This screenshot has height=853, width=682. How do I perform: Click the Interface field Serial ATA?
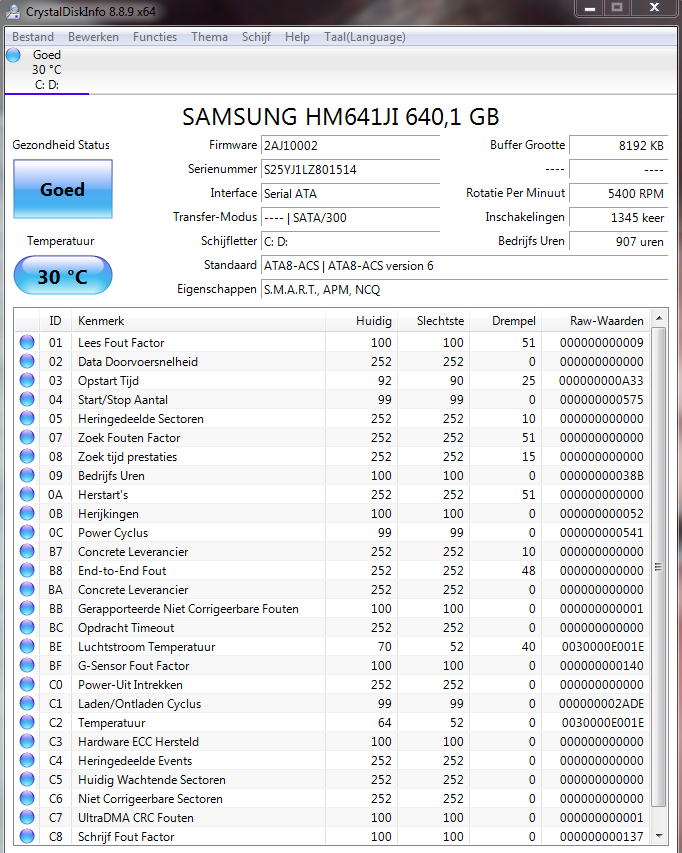point(350,194)
